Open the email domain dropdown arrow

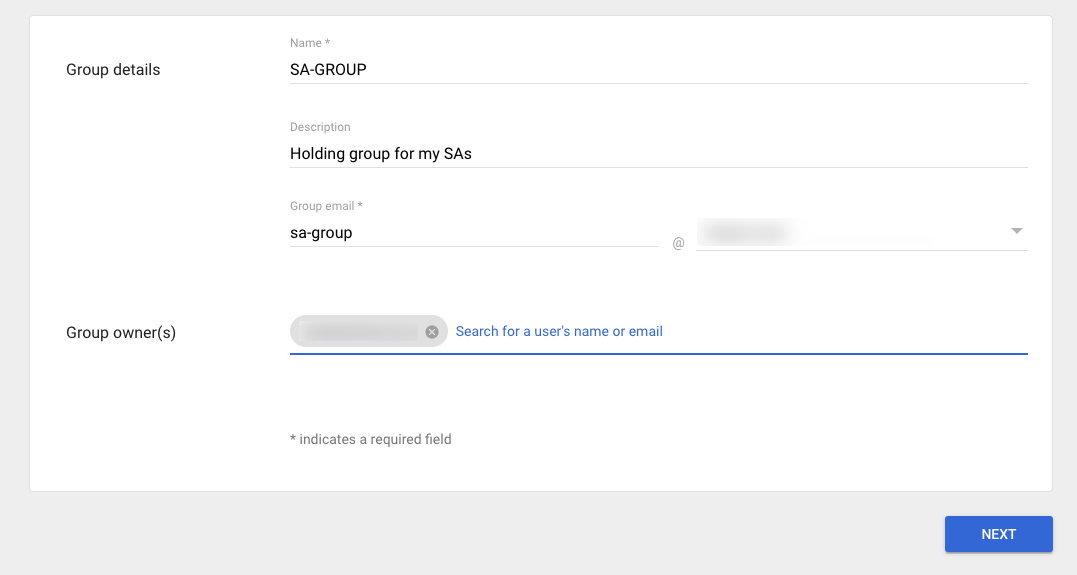[1016, 231]
